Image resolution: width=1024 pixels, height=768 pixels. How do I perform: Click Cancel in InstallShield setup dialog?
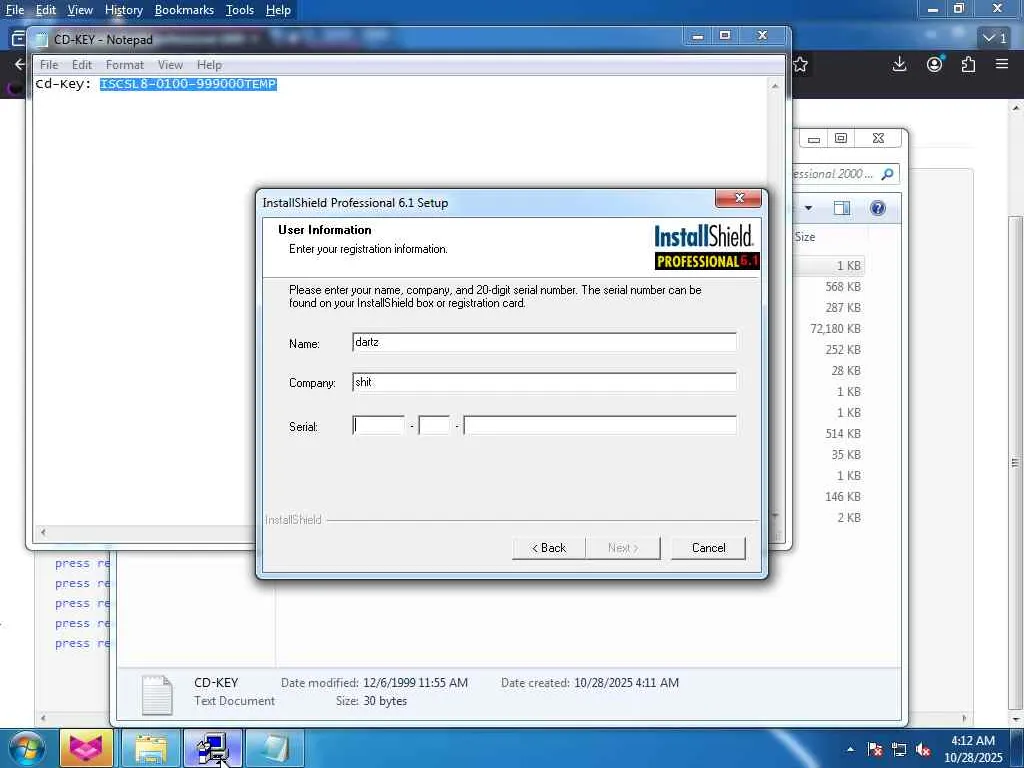coord(709,548)
